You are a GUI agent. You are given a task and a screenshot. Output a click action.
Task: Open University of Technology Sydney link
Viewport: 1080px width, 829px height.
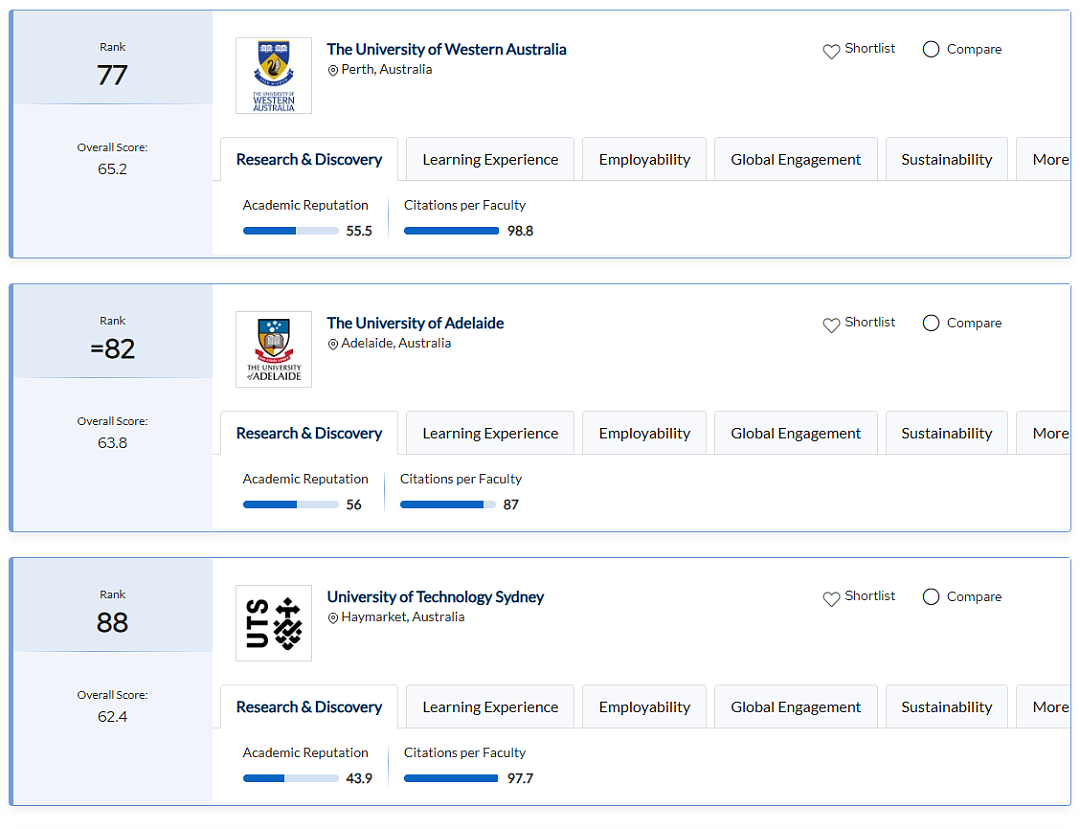coord(435,596)
